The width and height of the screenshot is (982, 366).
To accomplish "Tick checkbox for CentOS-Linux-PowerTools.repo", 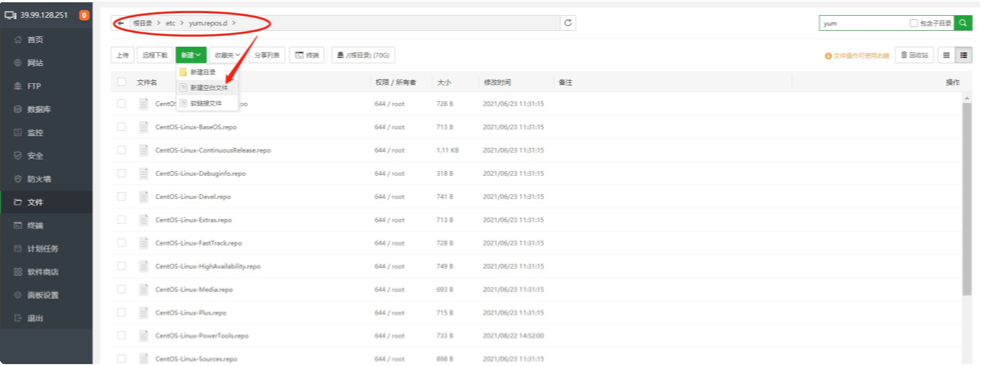I will [121, 335].
